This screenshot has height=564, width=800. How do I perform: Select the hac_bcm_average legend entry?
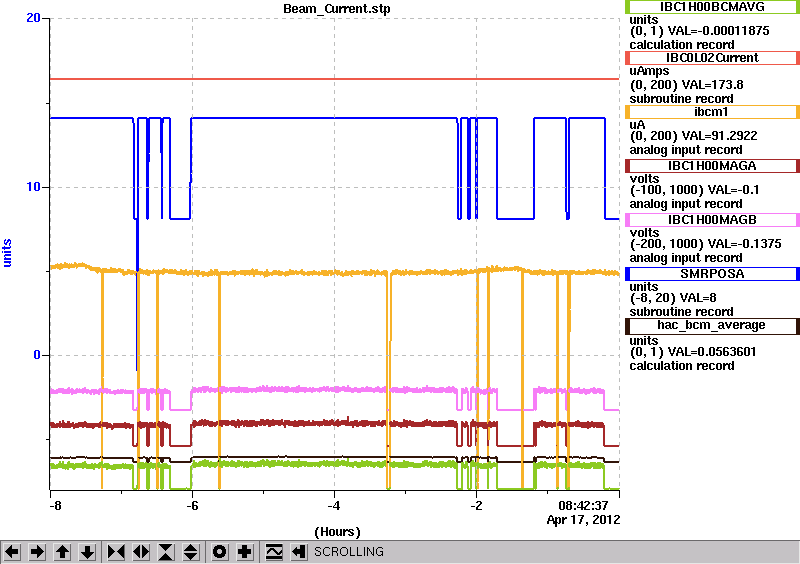[x=712, y=326]
